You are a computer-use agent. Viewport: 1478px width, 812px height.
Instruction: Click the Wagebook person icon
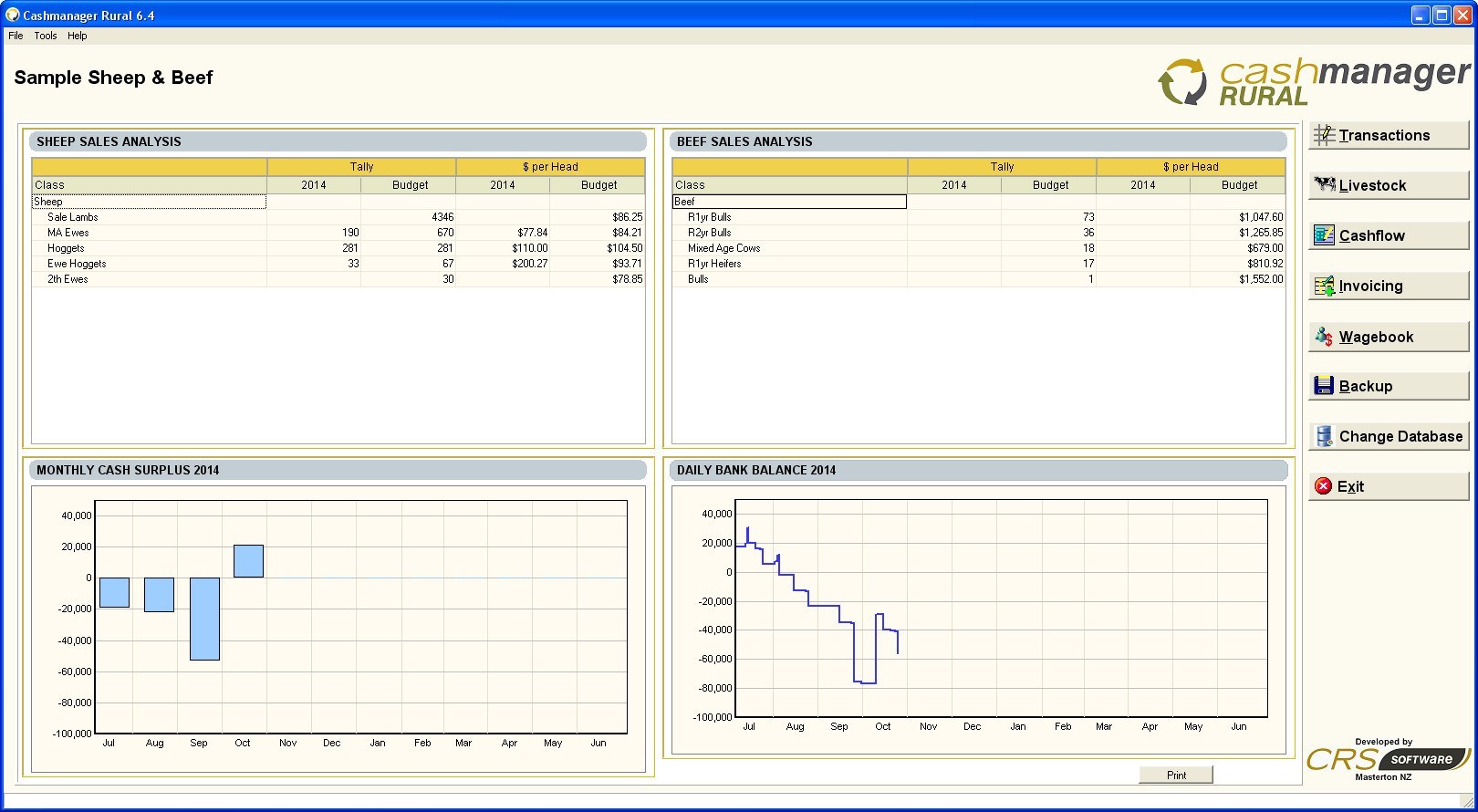tap(1324, 337)
